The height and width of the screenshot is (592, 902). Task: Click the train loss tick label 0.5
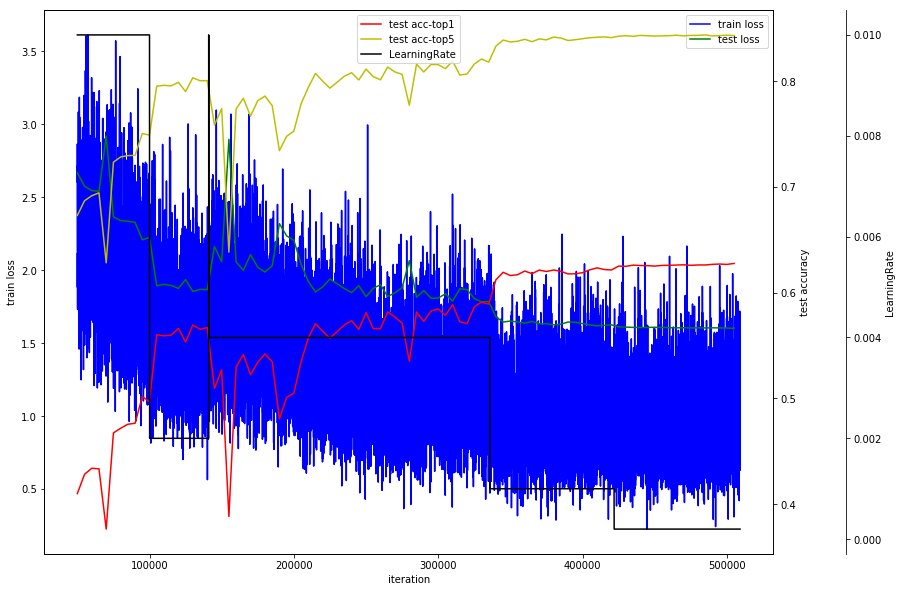29,490
